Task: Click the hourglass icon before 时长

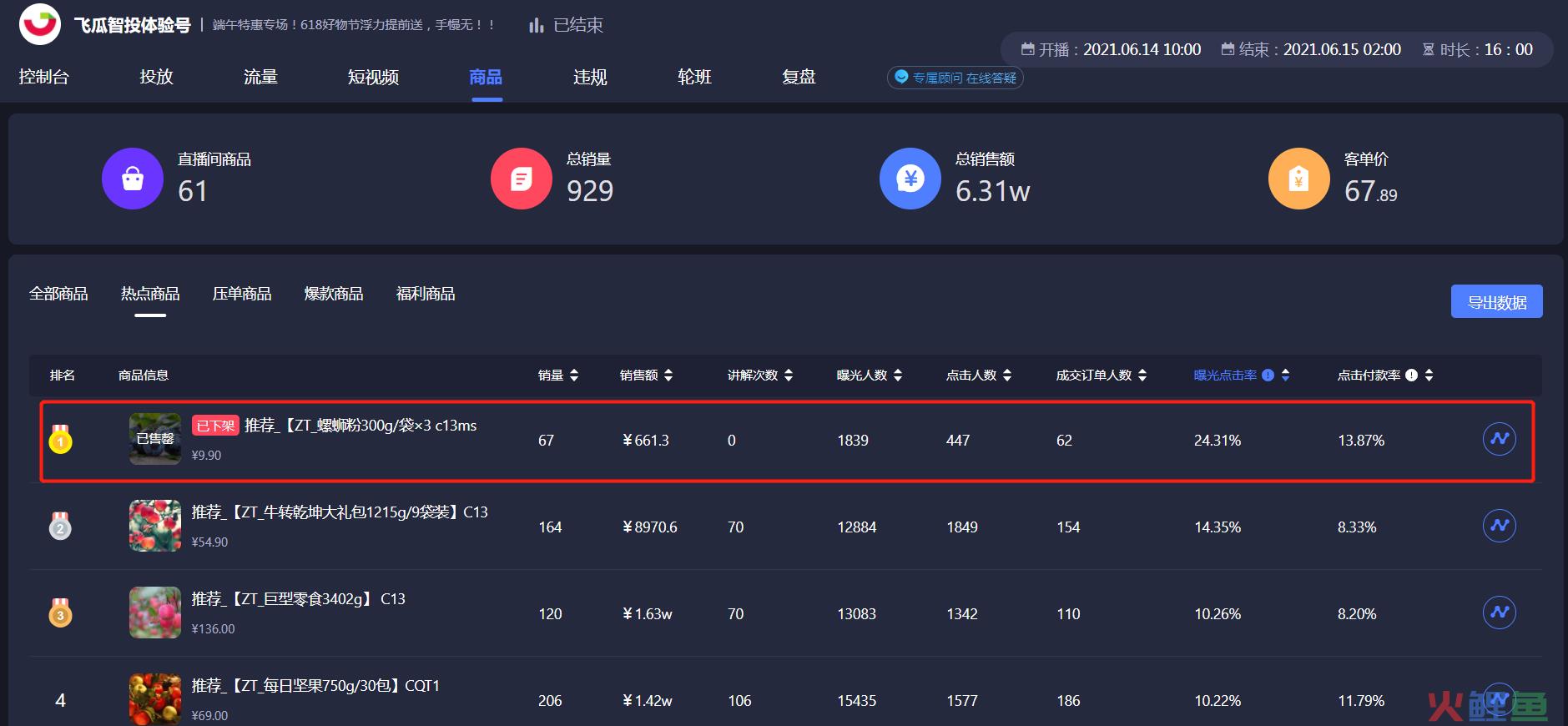Action: pyautogui.click(x=1429, y=49)
